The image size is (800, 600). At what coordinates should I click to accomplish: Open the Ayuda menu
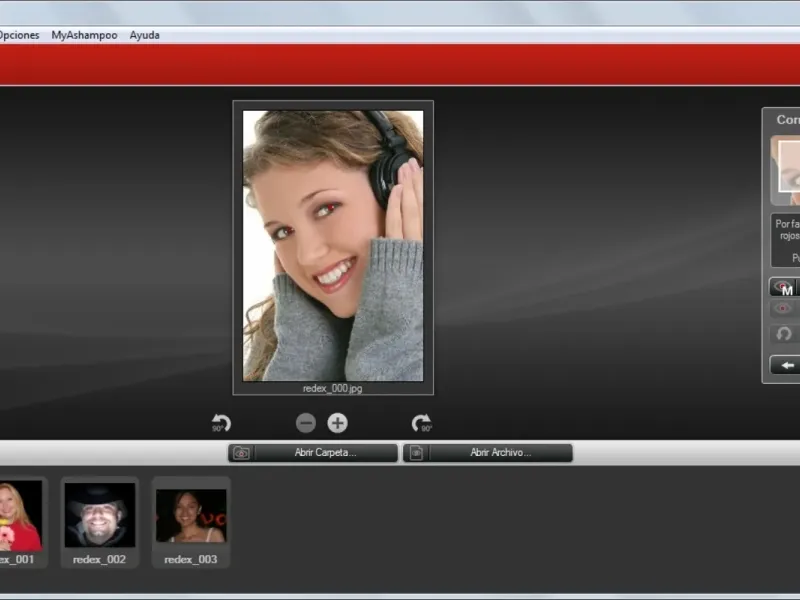click(144, 35)
